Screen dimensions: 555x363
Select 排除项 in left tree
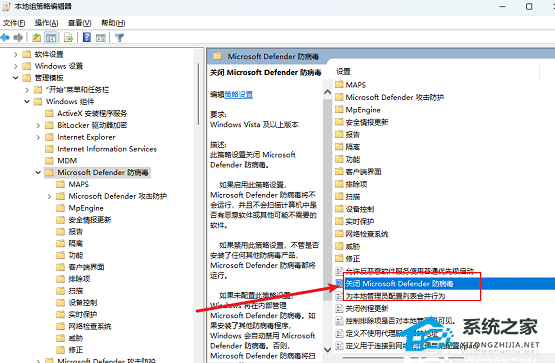(79, 279)
